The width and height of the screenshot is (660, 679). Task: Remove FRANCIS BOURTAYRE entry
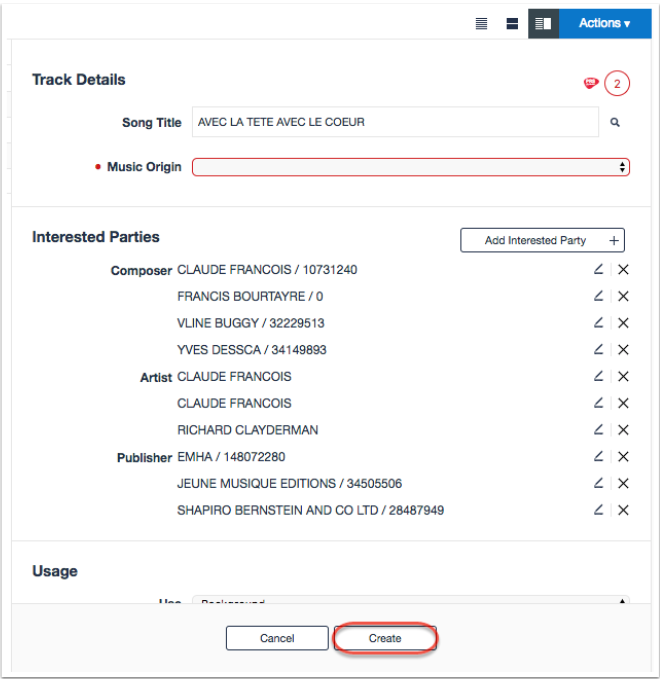(623, 296)
